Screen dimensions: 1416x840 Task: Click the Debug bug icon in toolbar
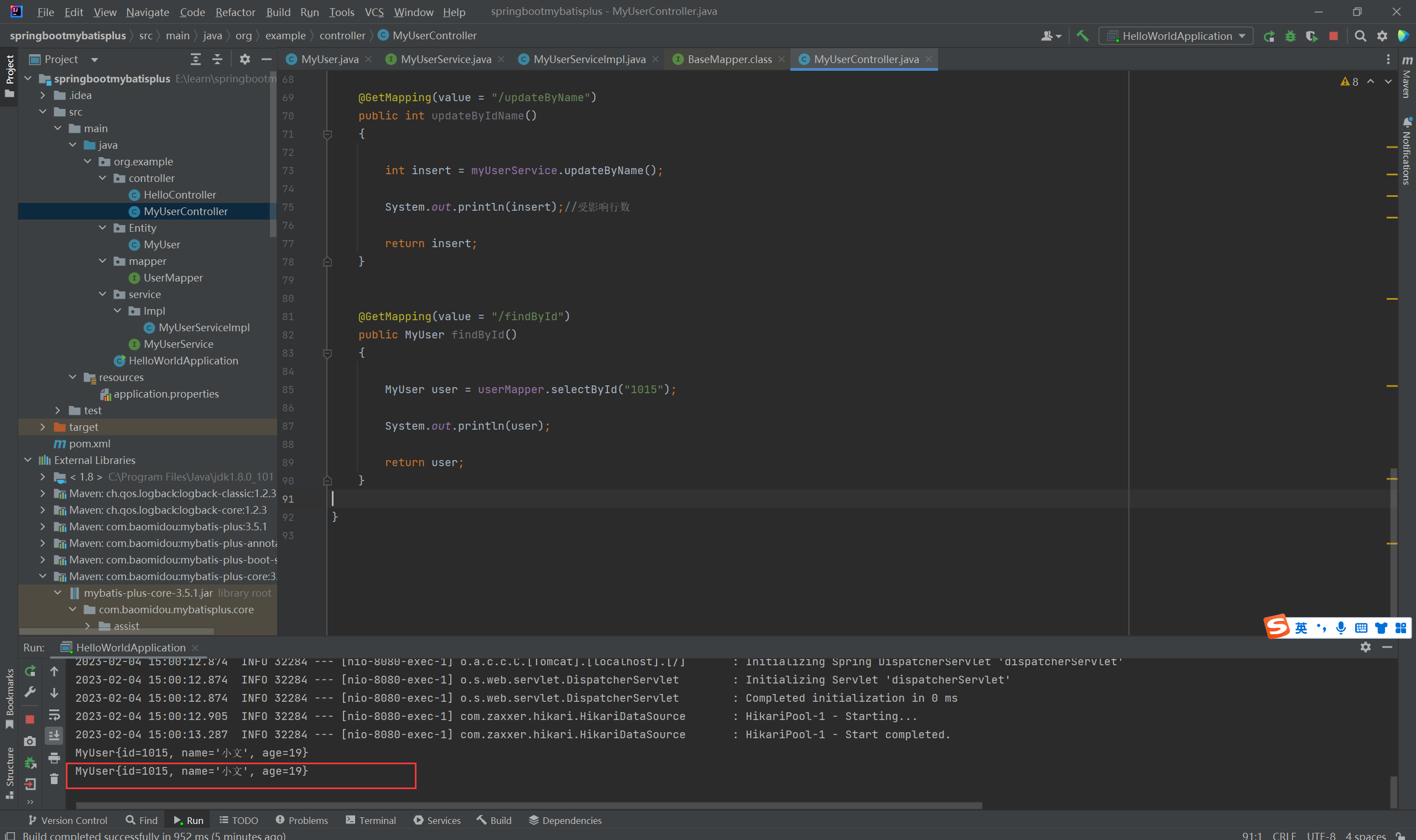pyautogui.click(x=1290, y=36)
